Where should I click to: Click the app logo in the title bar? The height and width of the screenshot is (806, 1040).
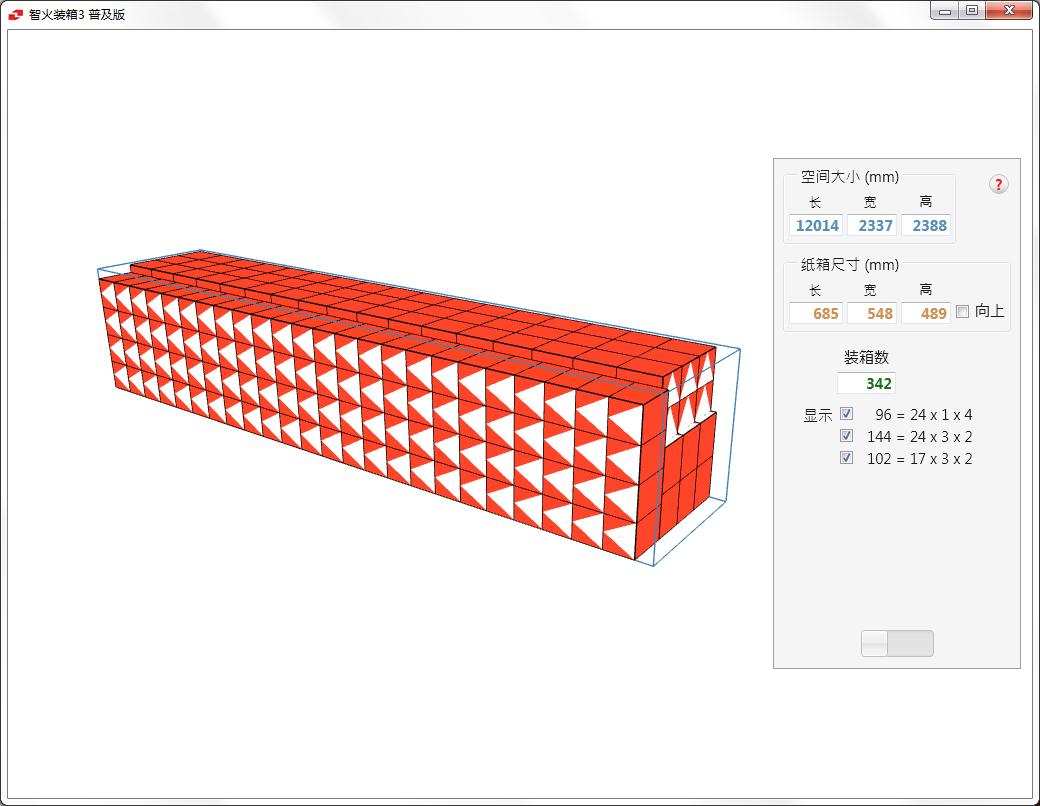(16, 14)
